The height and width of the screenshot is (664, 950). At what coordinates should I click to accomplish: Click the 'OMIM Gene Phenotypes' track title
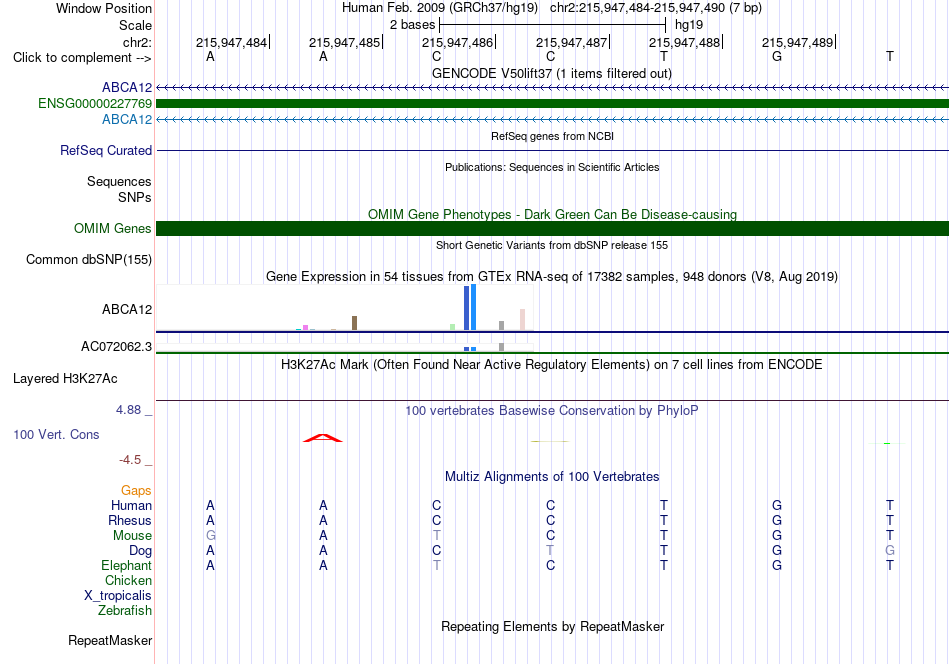(x=552, y=214)
